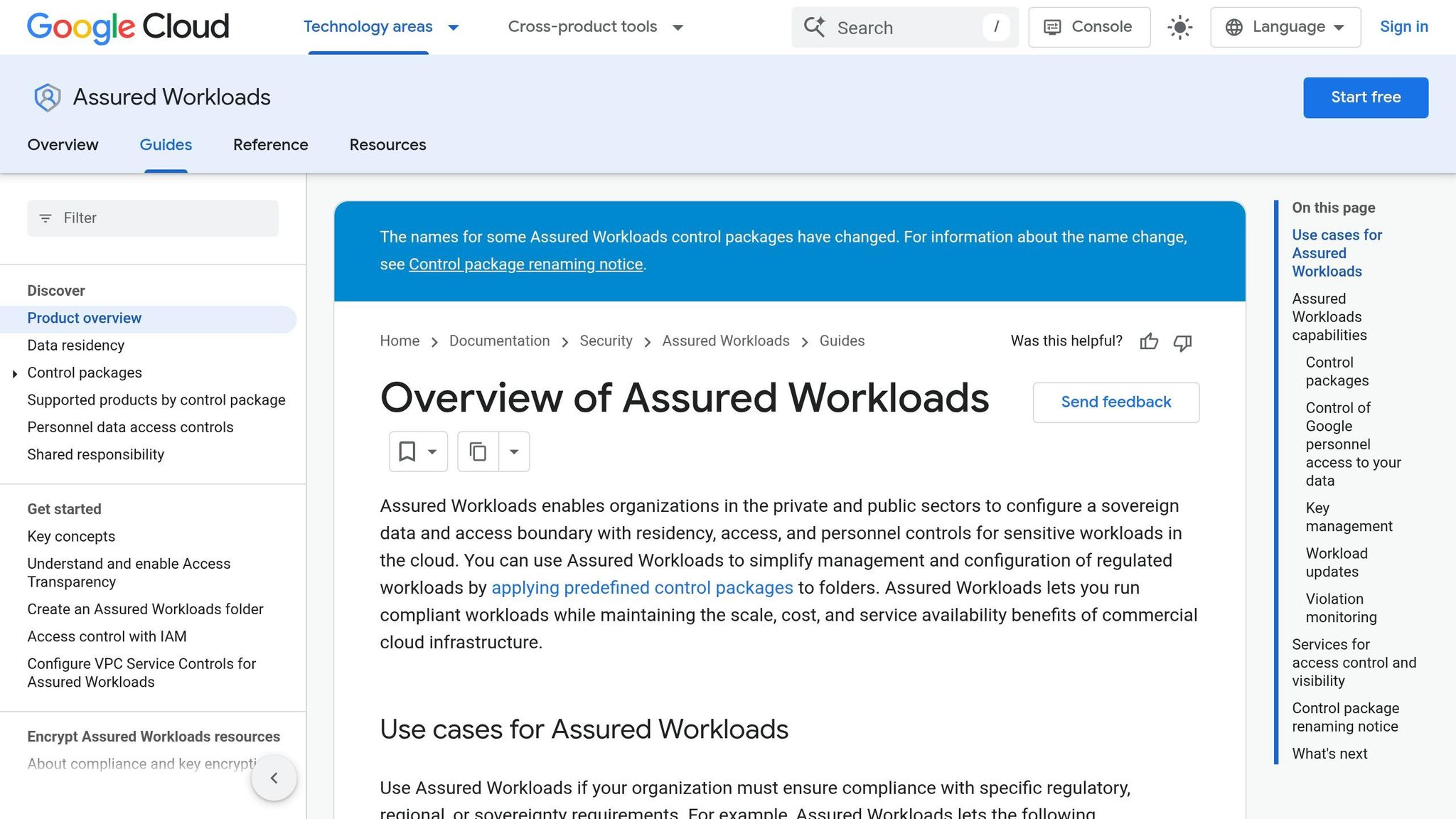The image size is (1456, 819).
Task: Click the Home breadcrumb
Action: click(x=400, y=341)
